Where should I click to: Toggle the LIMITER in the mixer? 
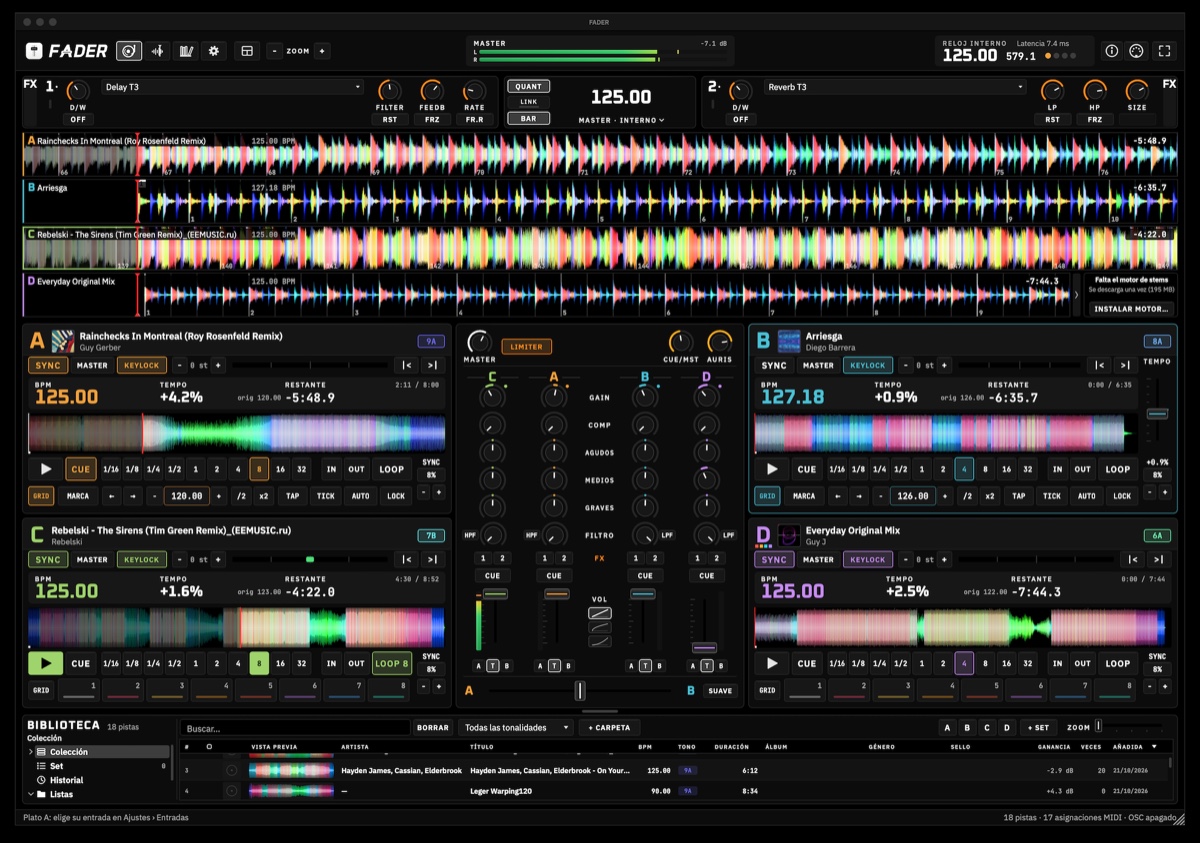[526, 347]
